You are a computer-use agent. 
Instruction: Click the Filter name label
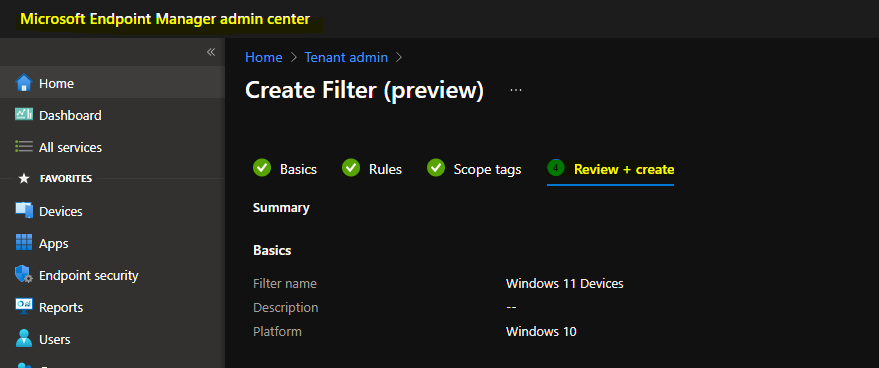pos(285,283)
